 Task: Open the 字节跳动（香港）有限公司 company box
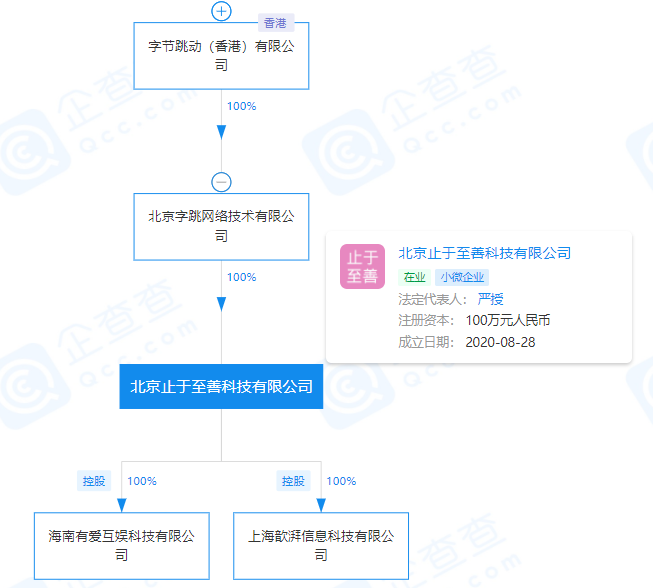click(x=221, y=56)
